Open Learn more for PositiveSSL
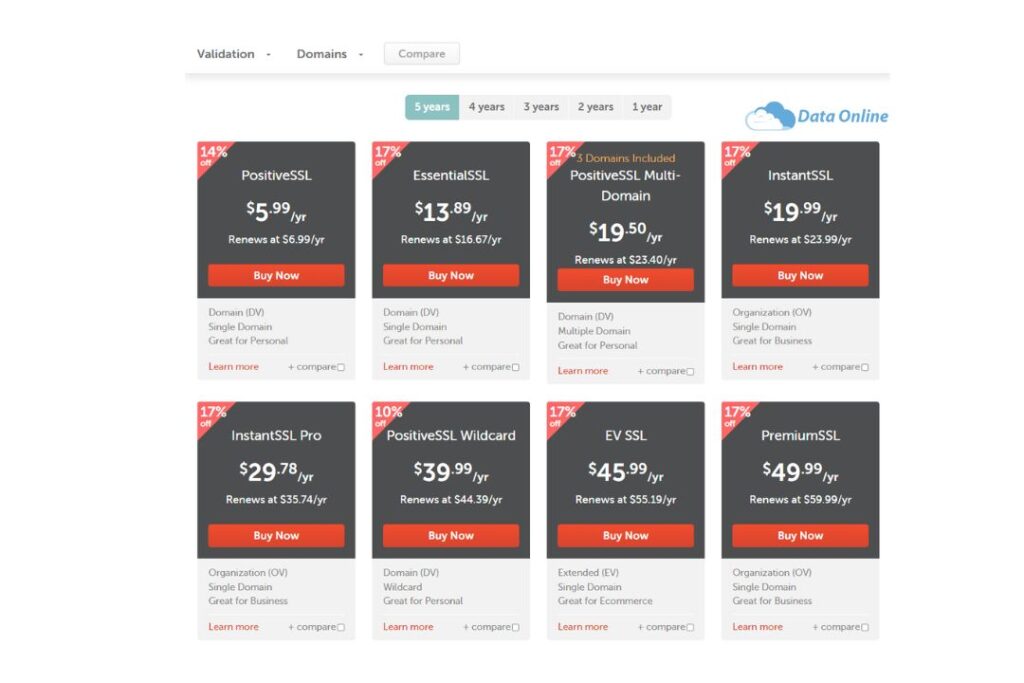1024x683 pixels. [x=233, y=366]
